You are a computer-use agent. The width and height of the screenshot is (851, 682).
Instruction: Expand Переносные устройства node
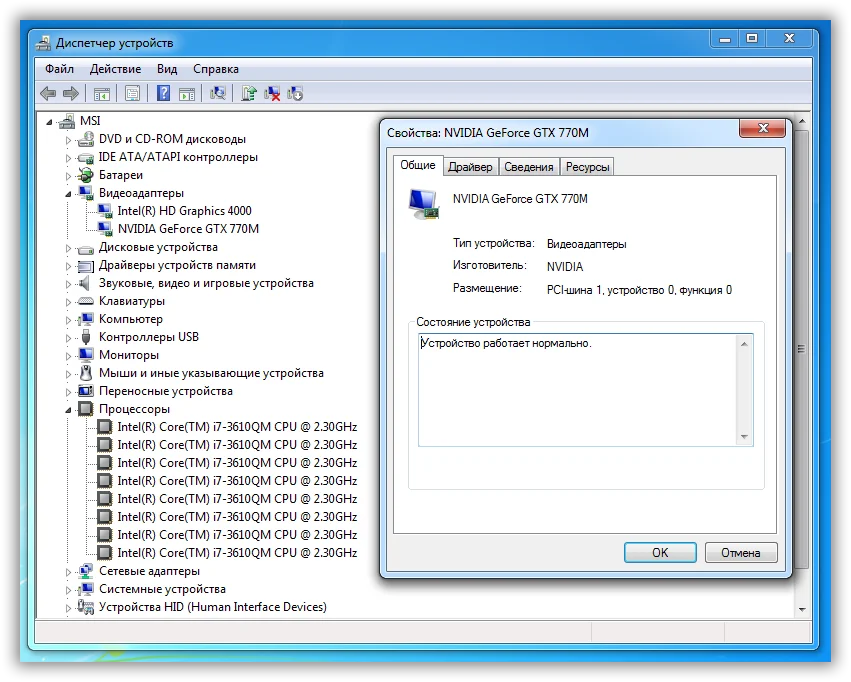click(68, 392)
